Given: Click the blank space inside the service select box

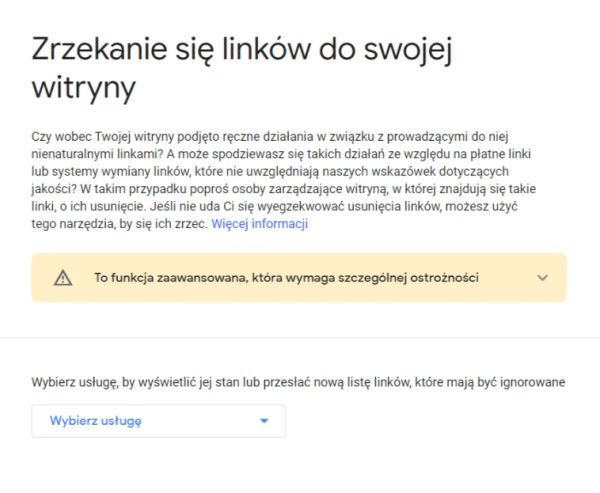Looking at the screenshot, I should [199, 421].
